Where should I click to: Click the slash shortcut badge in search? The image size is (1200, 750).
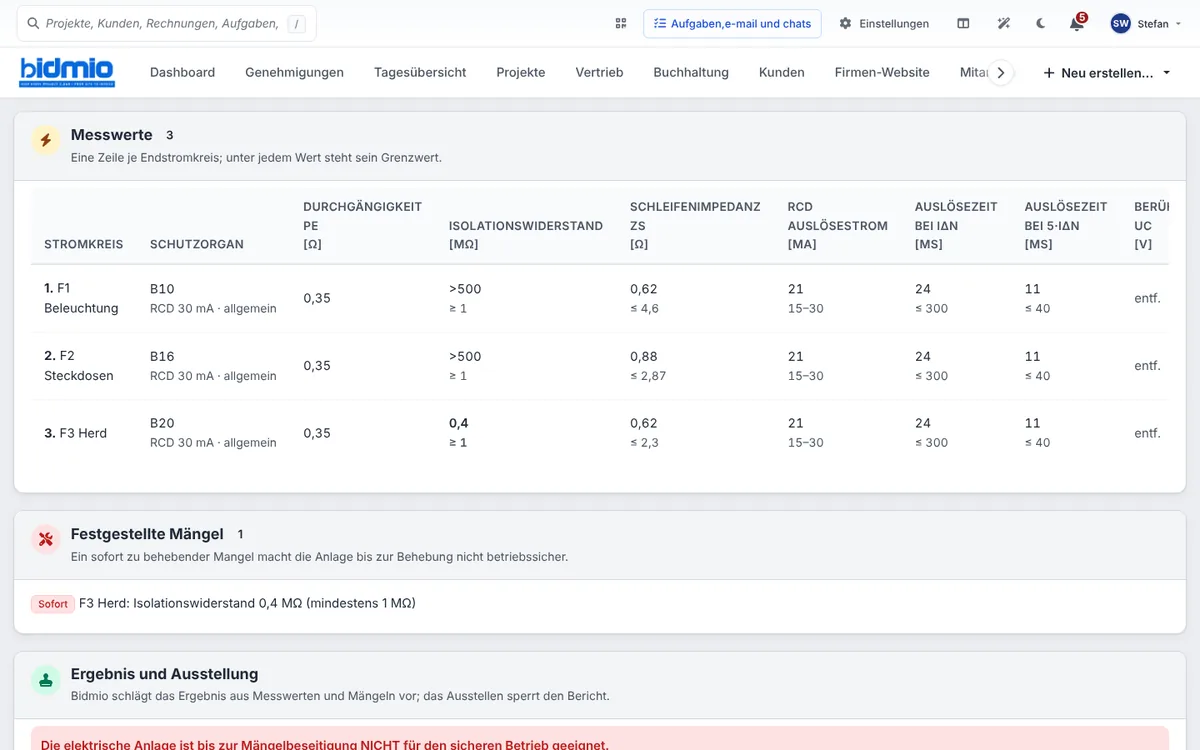click(296, 24)
